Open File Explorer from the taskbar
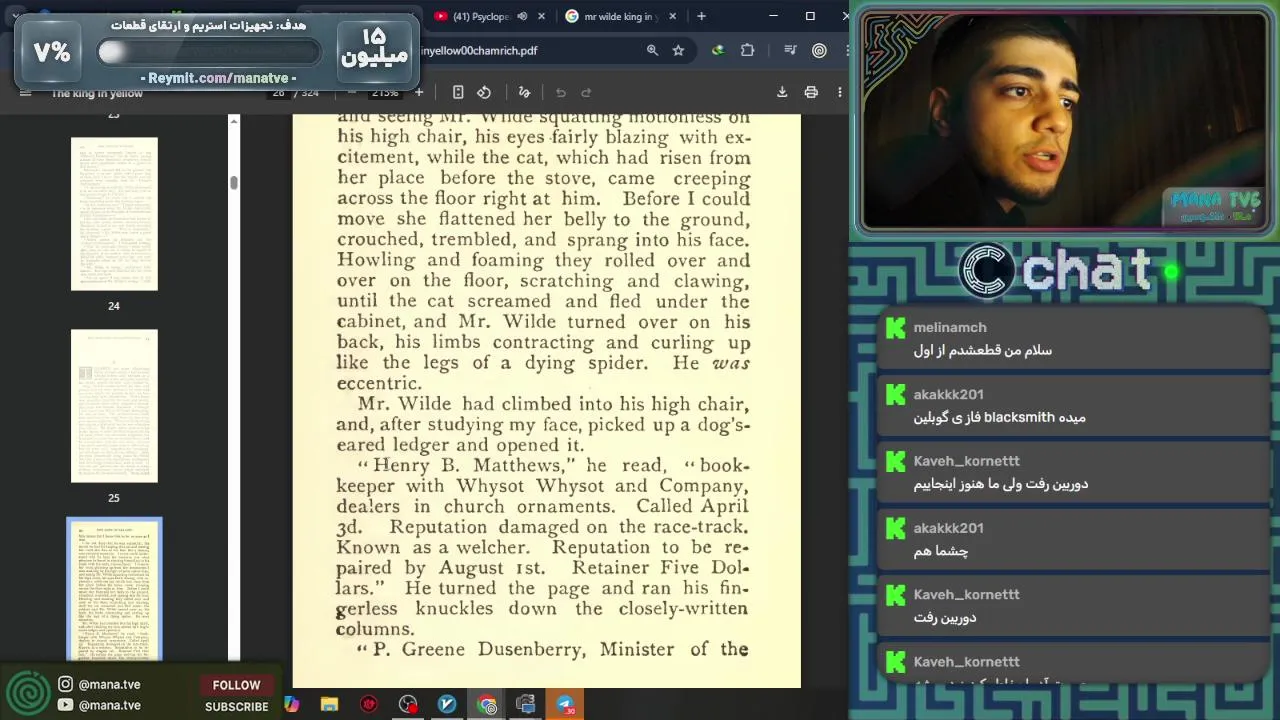This screenshot has height=720, width=1280. (x=329, y=705)
